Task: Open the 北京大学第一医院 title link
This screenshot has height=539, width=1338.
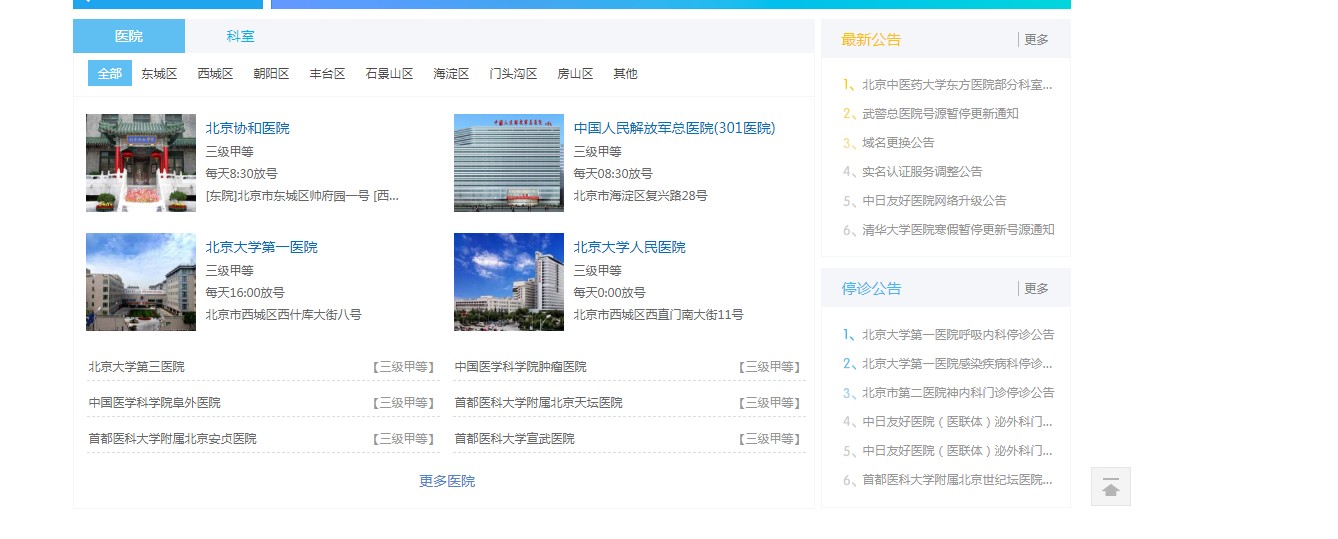Action: pos(261,247)
